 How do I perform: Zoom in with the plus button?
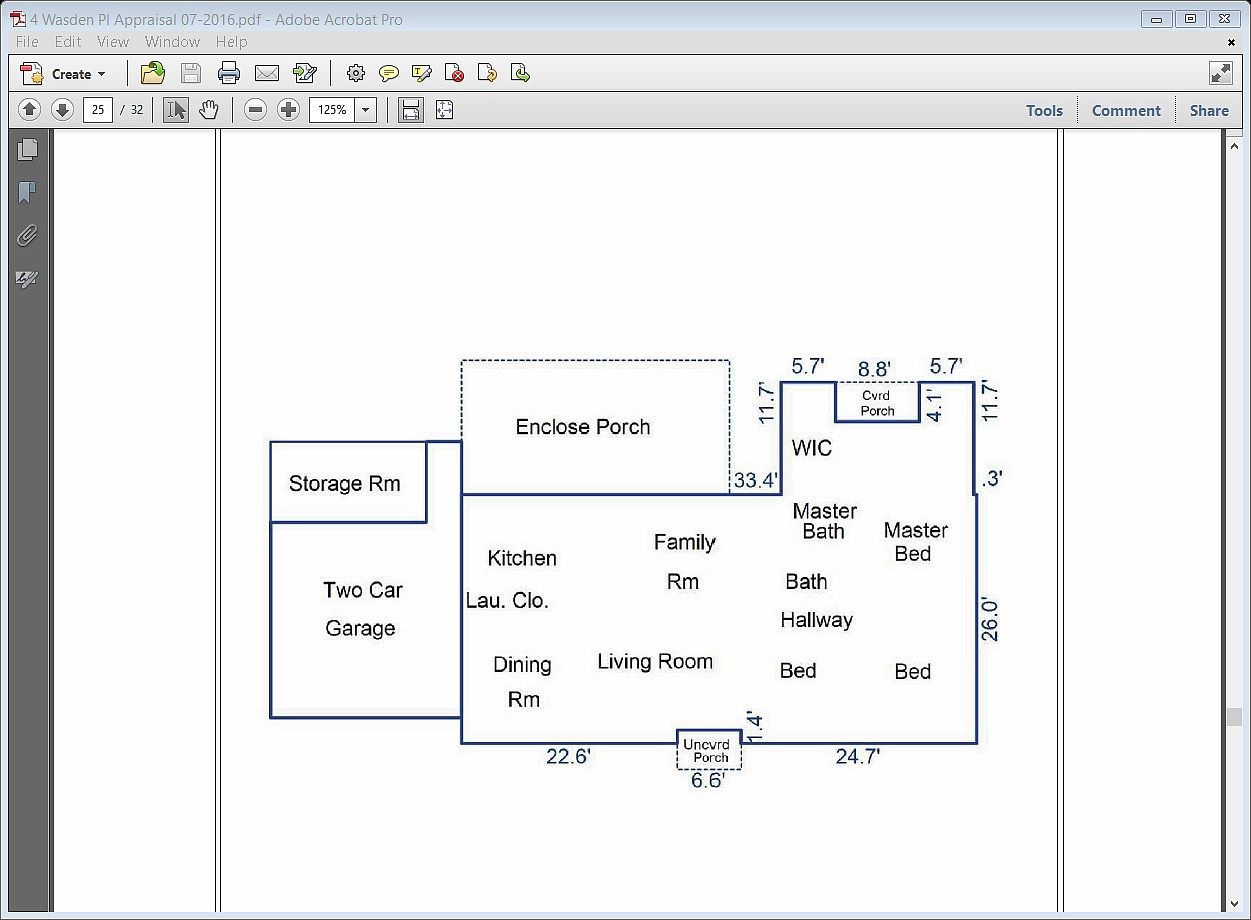coord(288,110)
